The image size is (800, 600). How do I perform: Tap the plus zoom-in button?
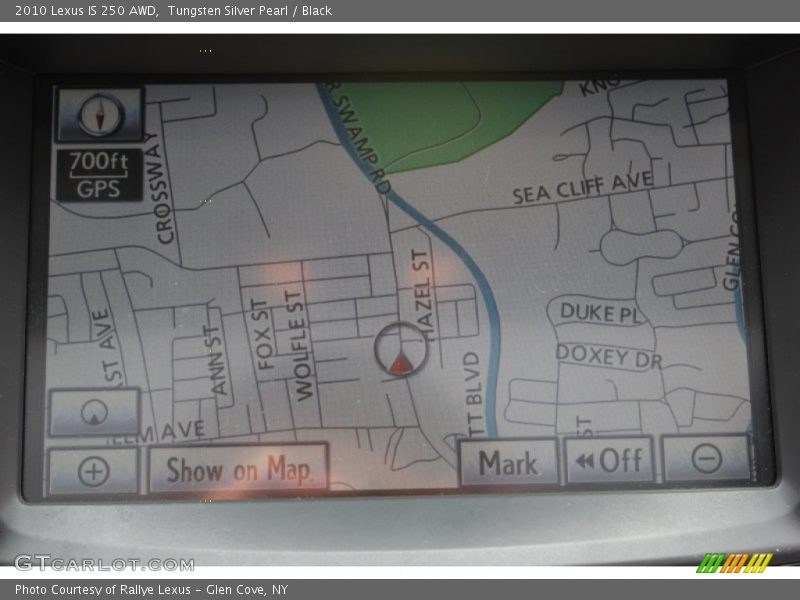[94, 471]
